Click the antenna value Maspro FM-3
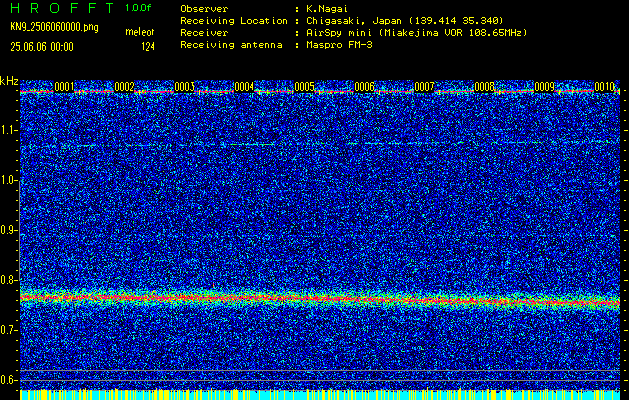629x400 pixels. pyautogui.click(x=339, y=45)
